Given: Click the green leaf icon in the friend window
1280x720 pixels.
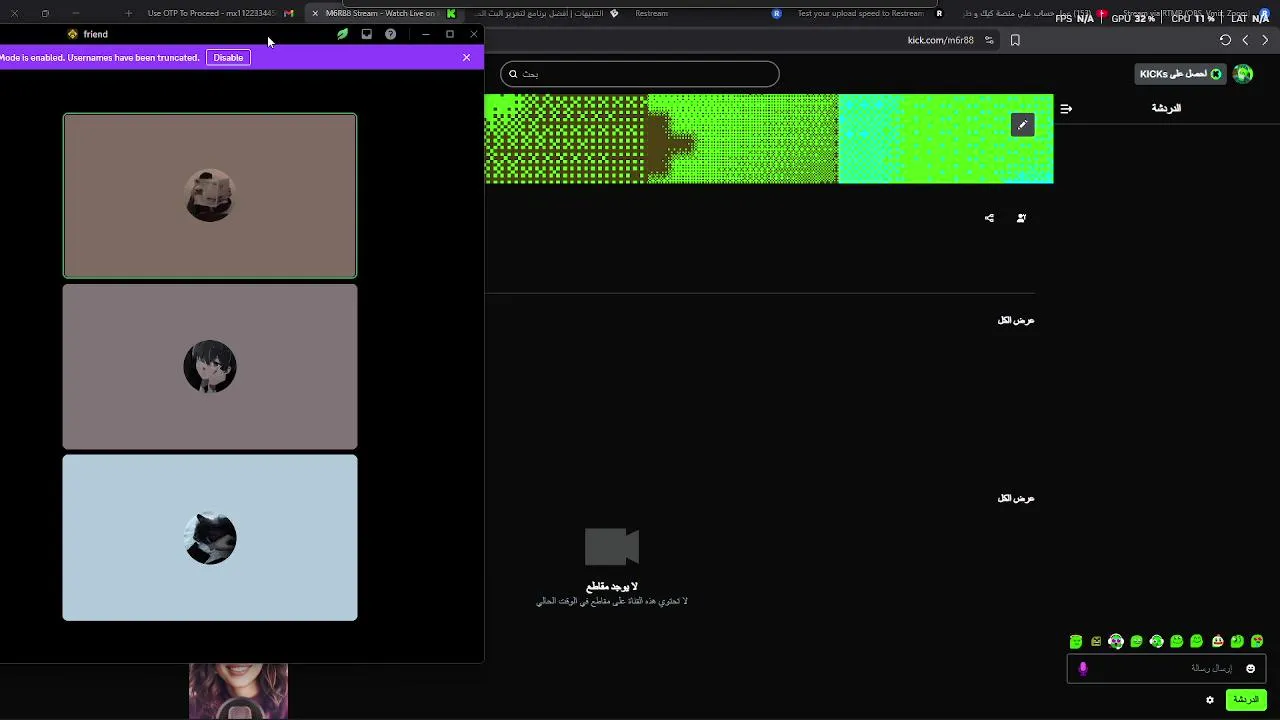Looking at the screenshot, I should pyautogui.click(x=342, y=34).
